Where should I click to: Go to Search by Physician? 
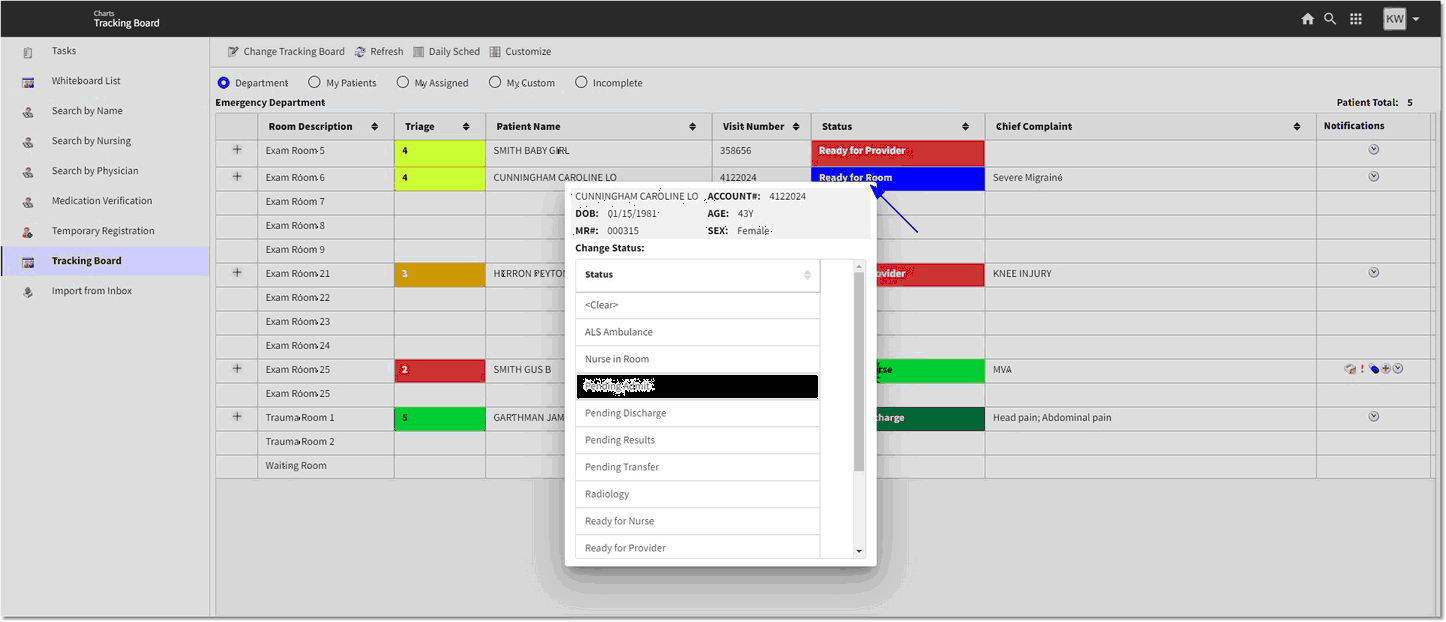[95, 171]
